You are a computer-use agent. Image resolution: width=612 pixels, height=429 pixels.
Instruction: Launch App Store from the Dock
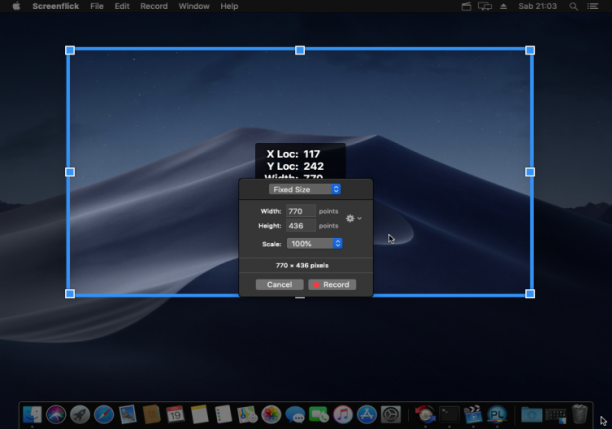tap(367, 414)
